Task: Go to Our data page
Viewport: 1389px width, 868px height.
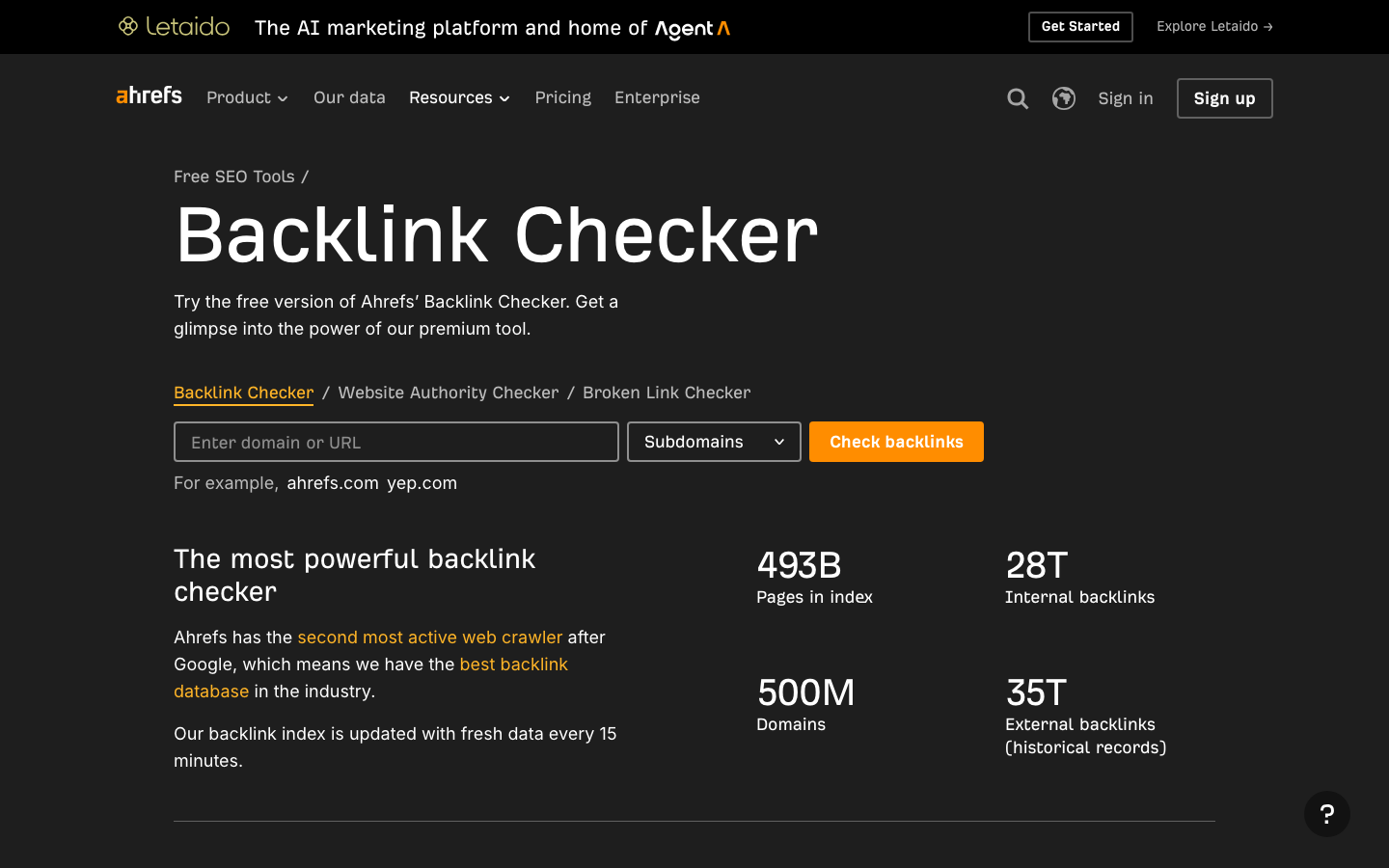Action: [349, 97]
